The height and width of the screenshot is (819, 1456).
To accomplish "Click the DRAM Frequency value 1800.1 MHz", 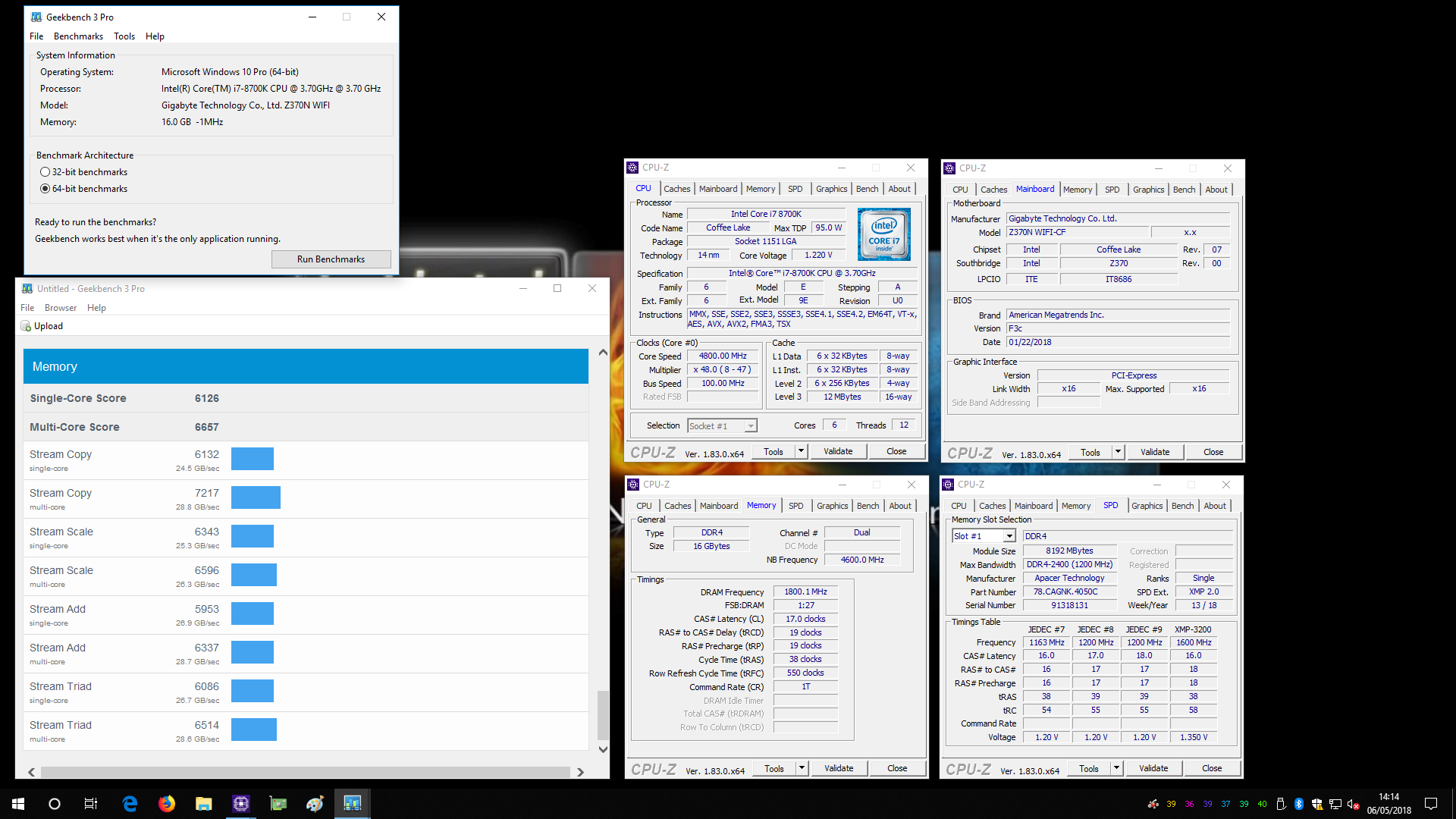I will point(805,592).
